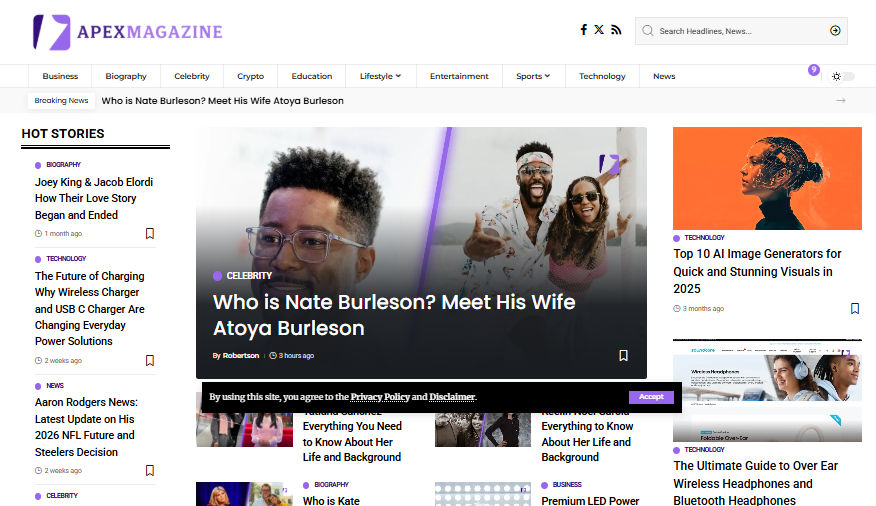Expand the Lifestyle dropdown menu
The image size is (876, 506).
[380, 76]
